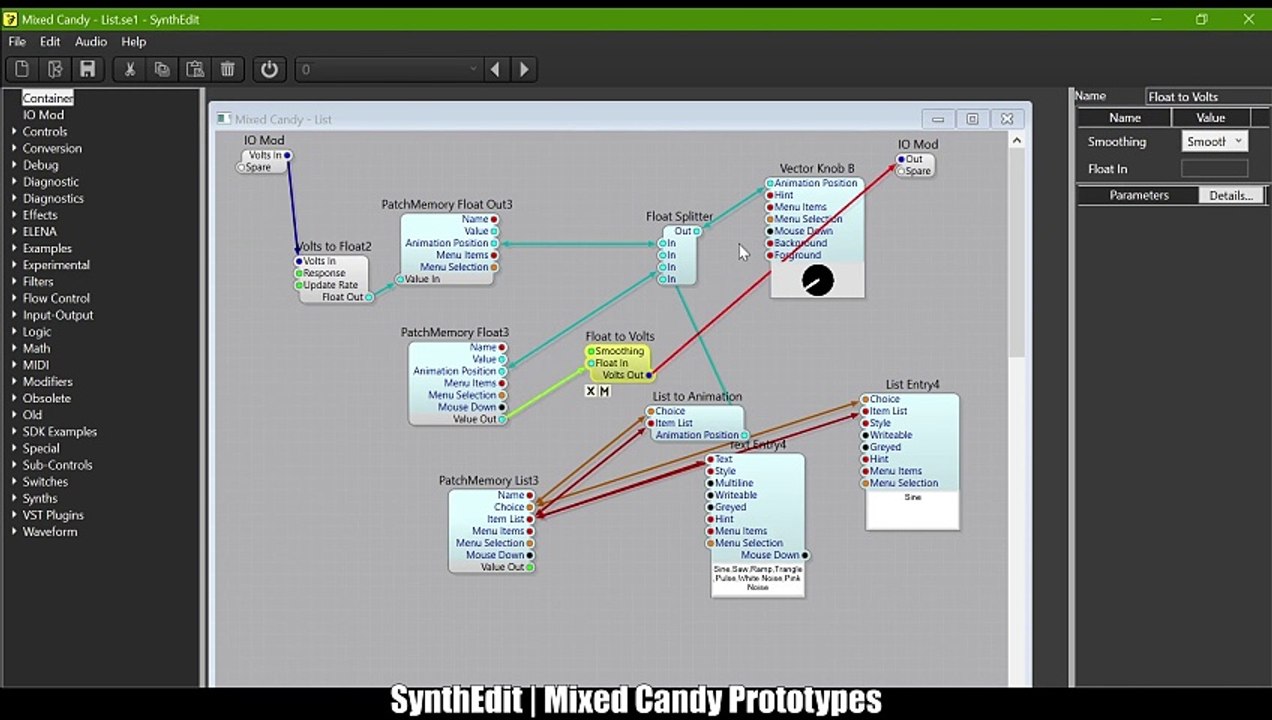Click the Text Entry4 waveform list text box
The image size is (1272, 720).
757,579
